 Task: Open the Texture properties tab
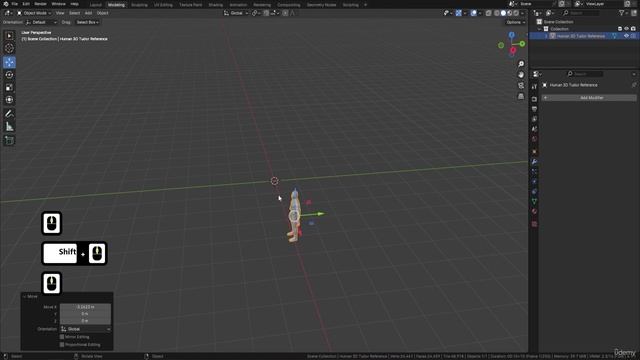pos(534,224)
